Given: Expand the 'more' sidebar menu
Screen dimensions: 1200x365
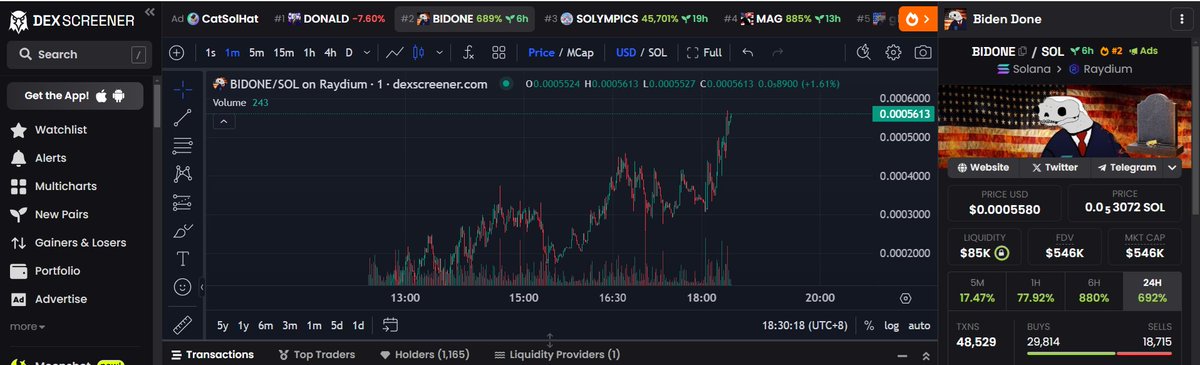Looking at the screenshot, I should click(28, 326).
